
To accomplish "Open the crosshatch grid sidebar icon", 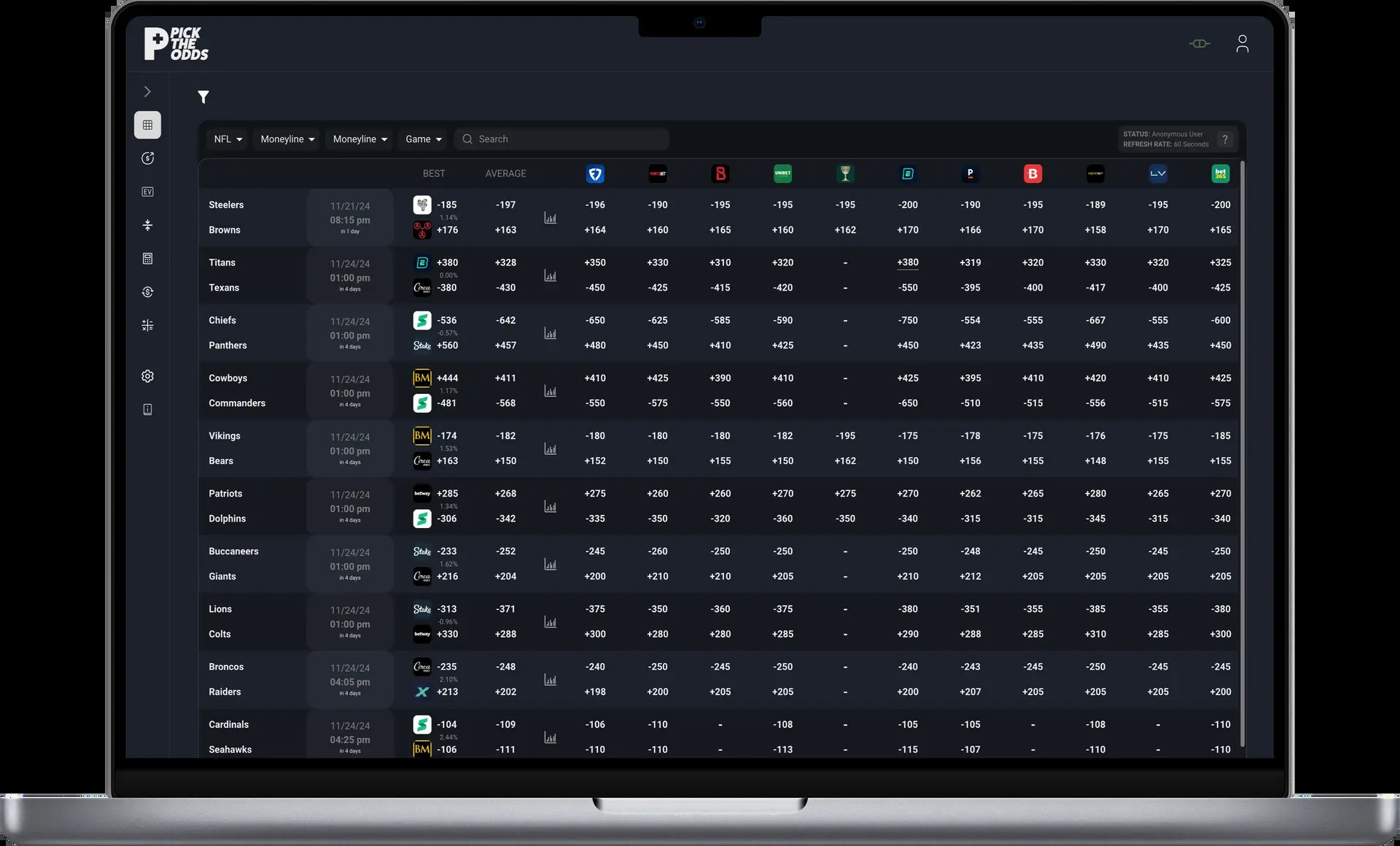I will click(x=147, y=325).
